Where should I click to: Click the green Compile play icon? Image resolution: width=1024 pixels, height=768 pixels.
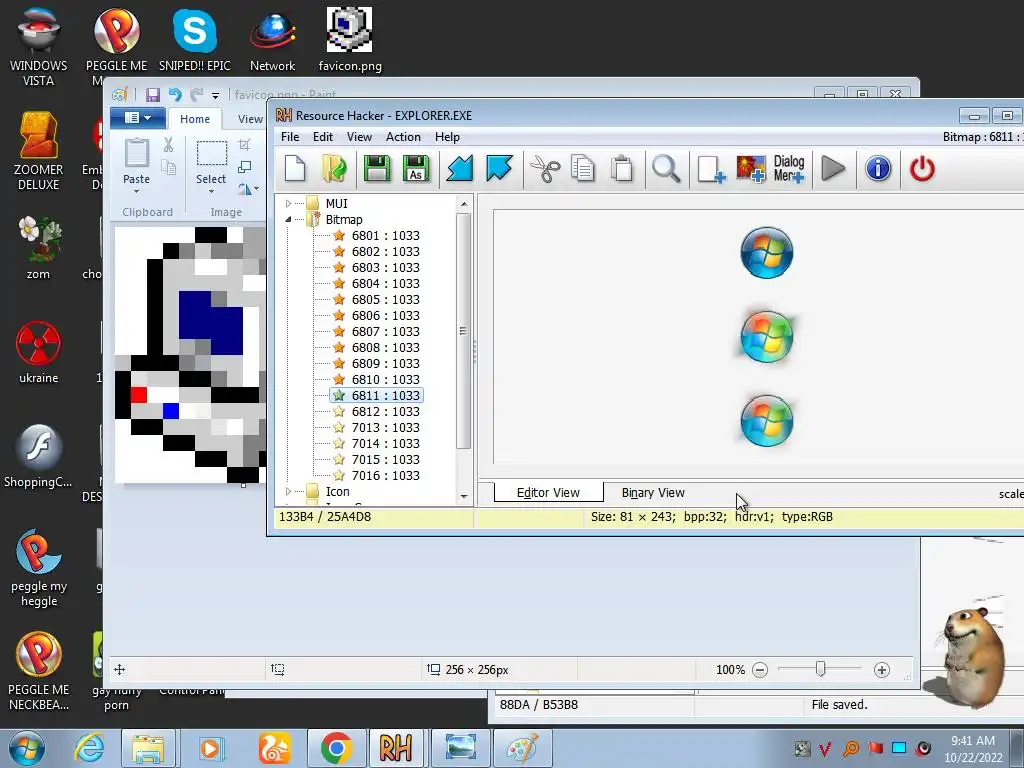click(x=833, y=169)
